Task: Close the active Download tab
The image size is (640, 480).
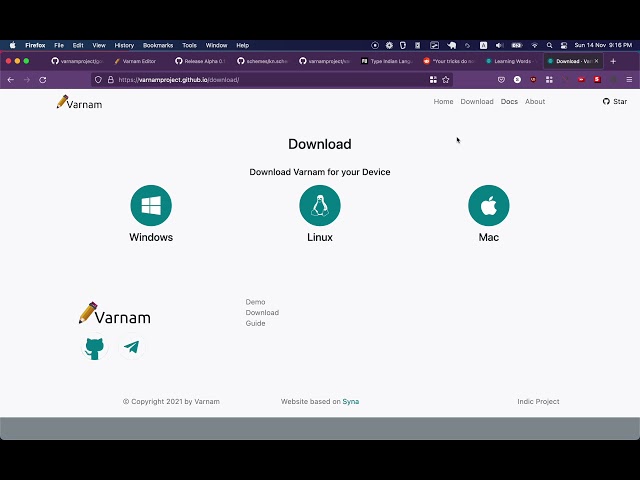Action: tap(596, 61)
